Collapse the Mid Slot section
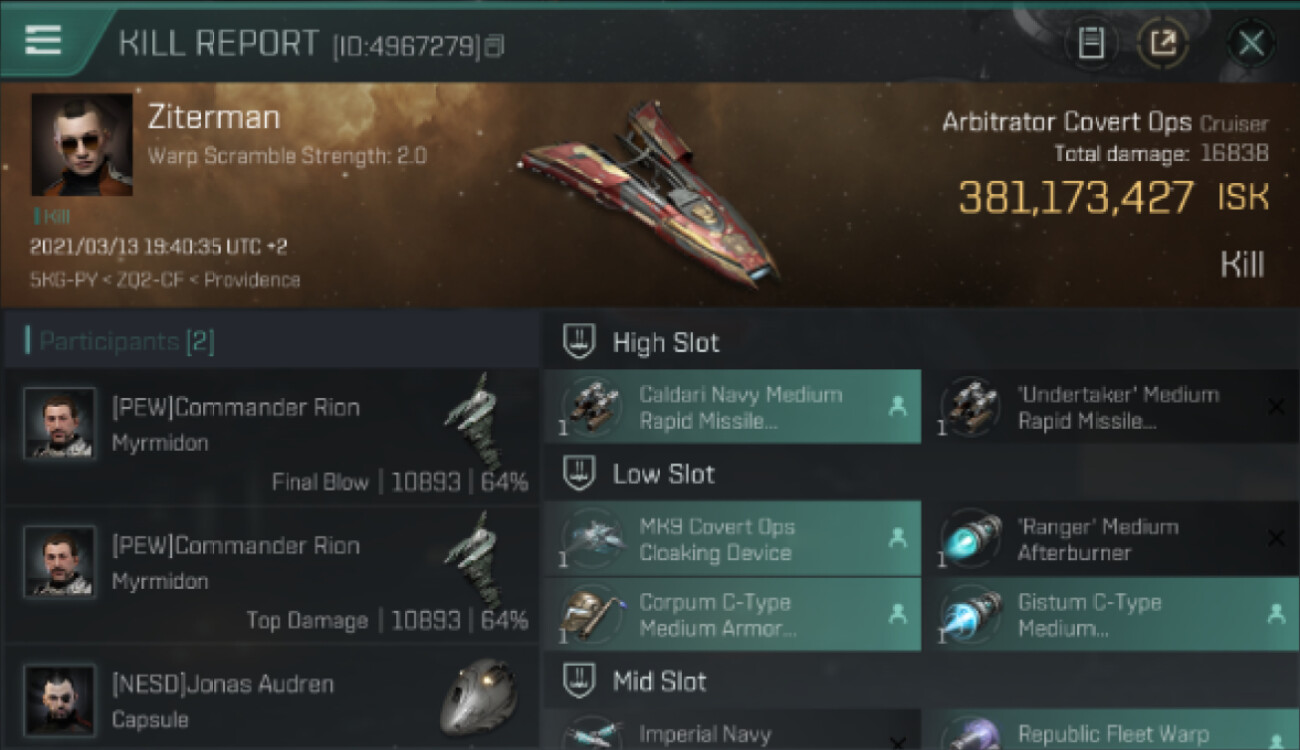Screen dimensions: 1300x750 point(579,682)
